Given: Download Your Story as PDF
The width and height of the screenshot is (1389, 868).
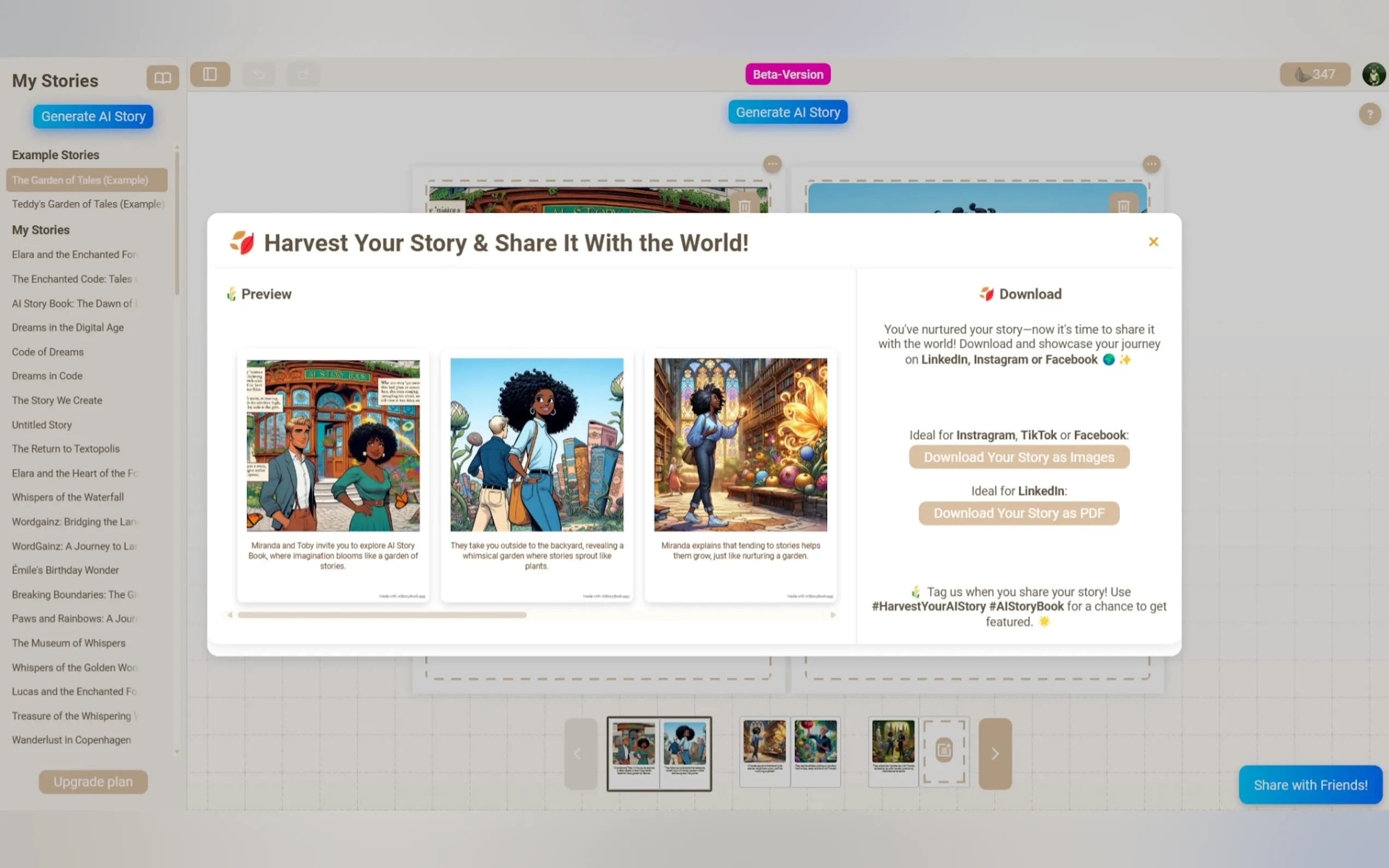Looking at the screenshot, I should click(x=1019, y=513).
